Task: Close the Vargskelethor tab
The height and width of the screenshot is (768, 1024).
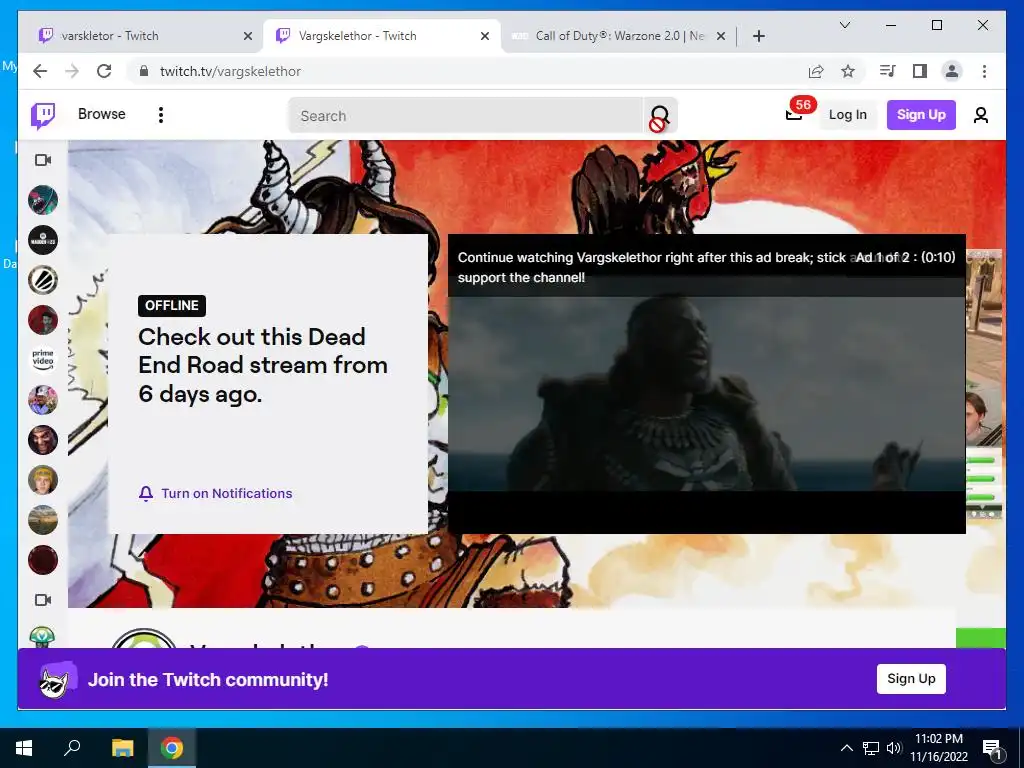Action: coord(485,36)
